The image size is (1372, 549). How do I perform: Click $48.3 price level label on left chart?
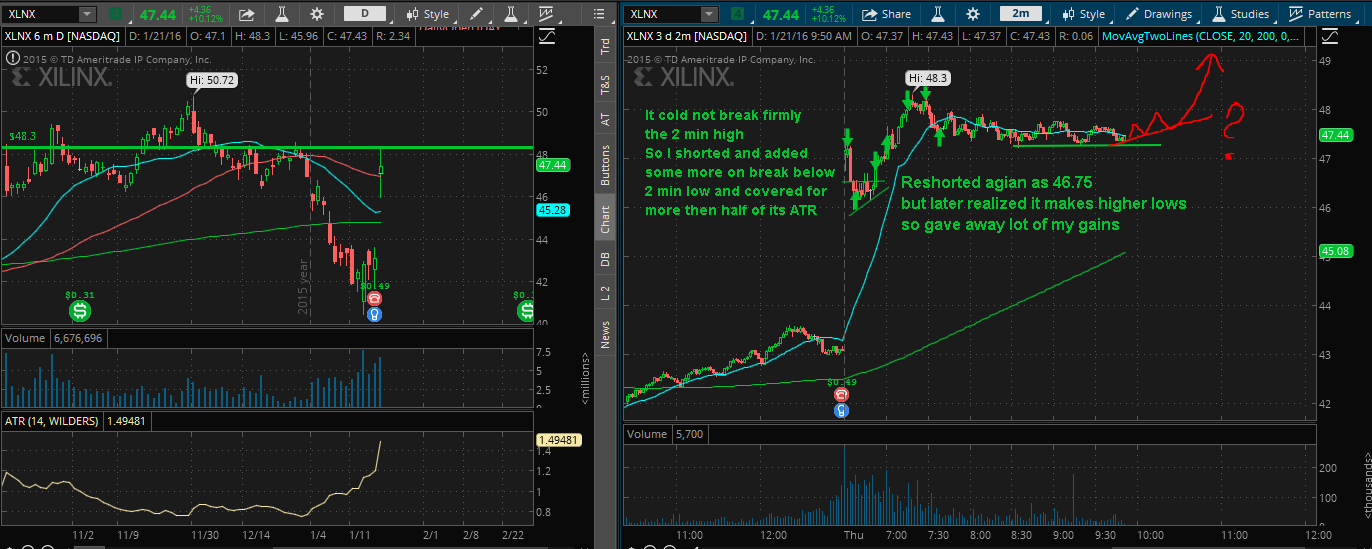22,134
